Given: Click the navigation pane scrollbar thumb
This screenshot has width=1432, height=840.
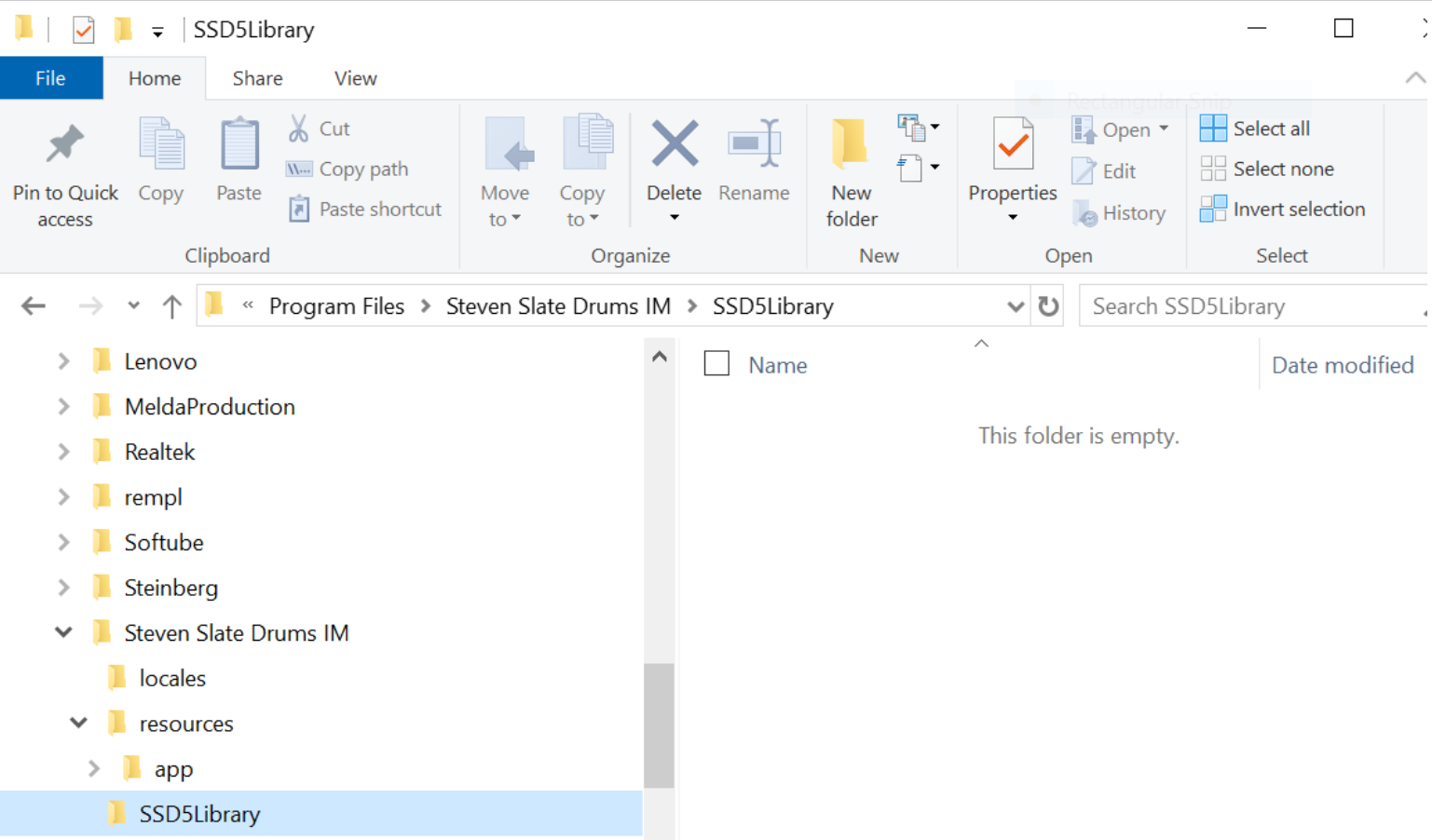Looking at the screenshot, I should click(x=659, y=725).
